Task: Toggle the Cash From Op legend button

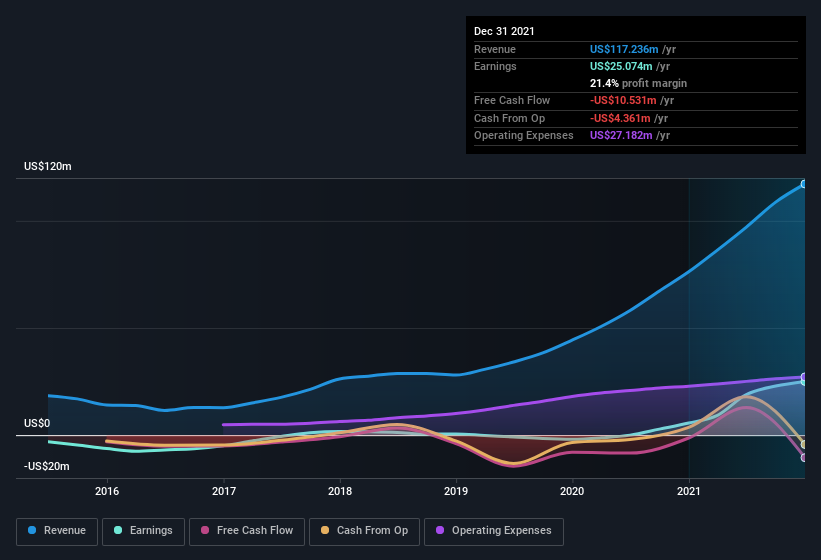Action: [364, 531]
